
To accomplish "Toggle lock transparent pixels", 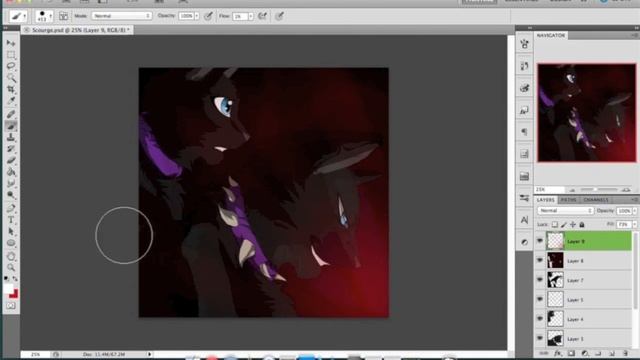I will click(555, 224).
